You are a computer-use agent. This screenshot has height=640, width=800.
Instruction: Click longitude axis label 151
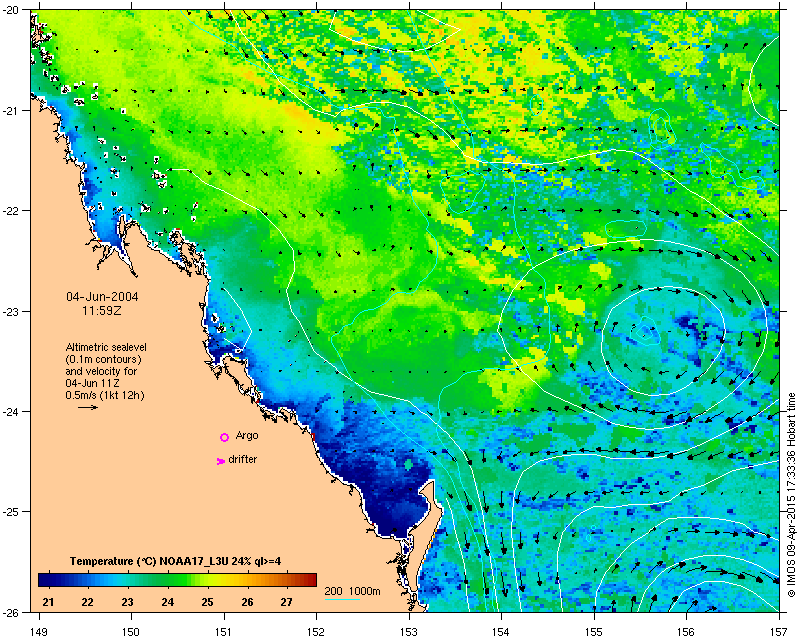pos(224,632)
